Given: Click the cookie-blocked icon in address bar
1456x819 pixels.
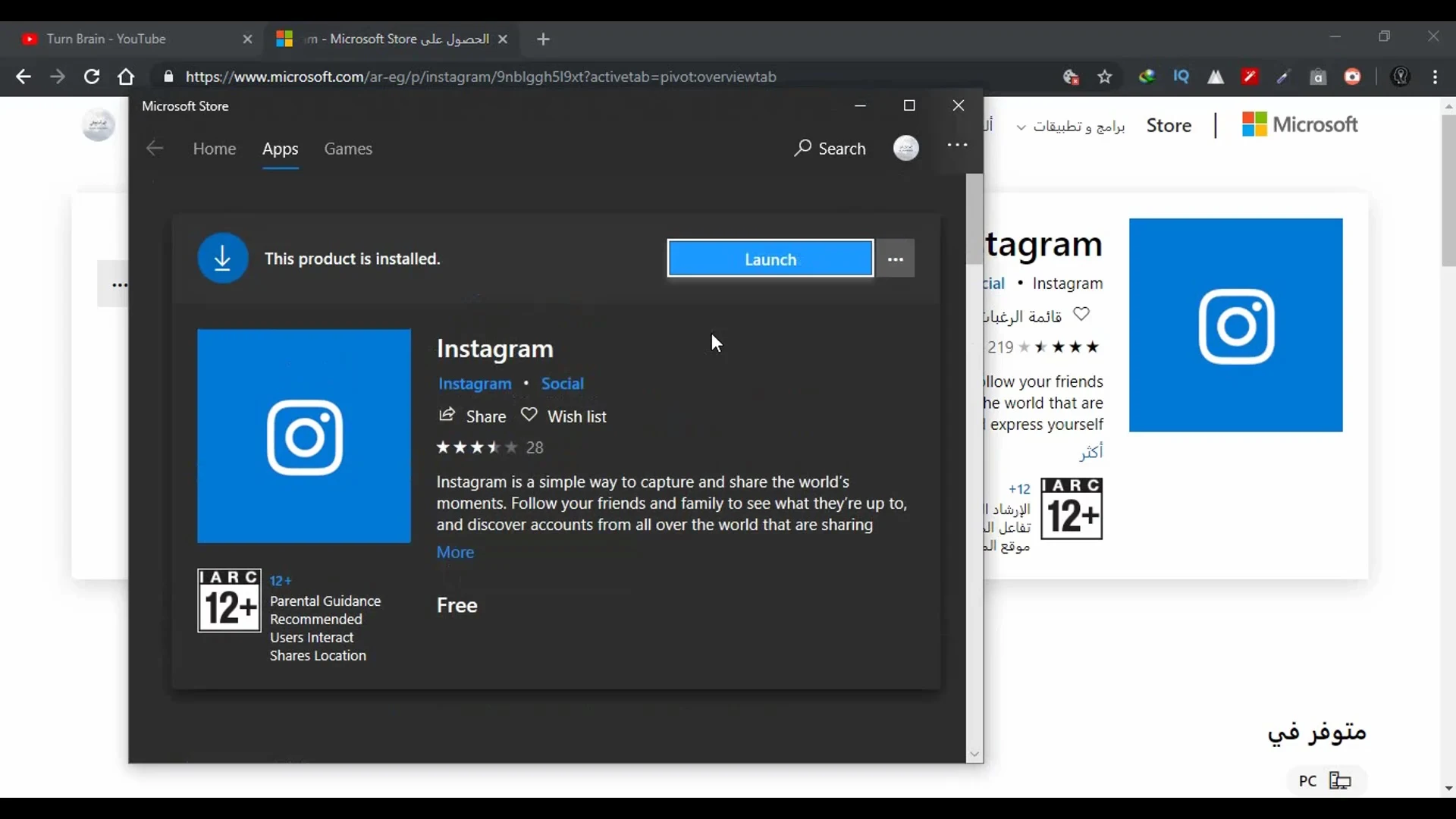Looking at the screenshot, I should tap(1071, 77).
